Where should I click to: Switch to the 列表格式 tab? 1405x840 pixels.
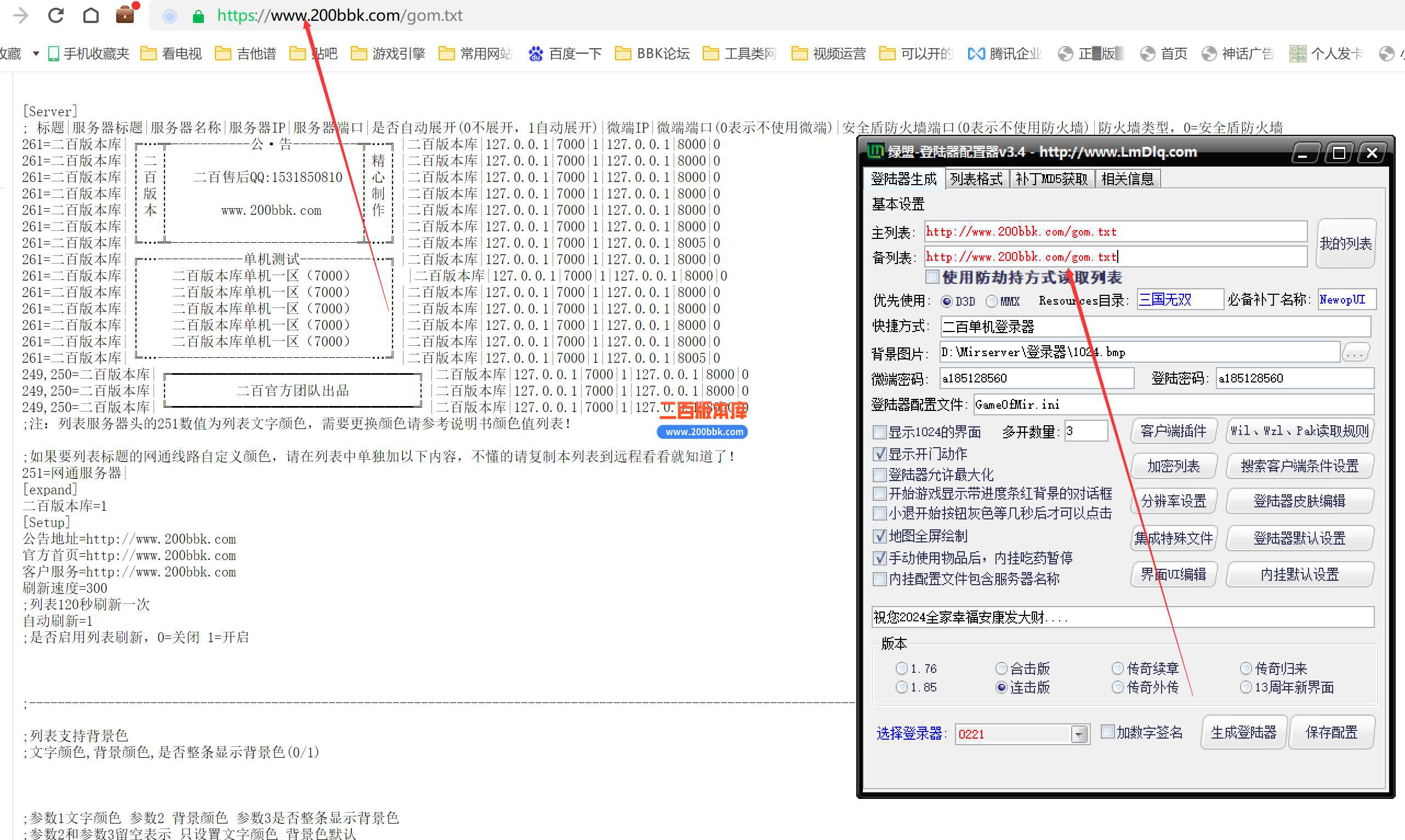click(976, 179)
